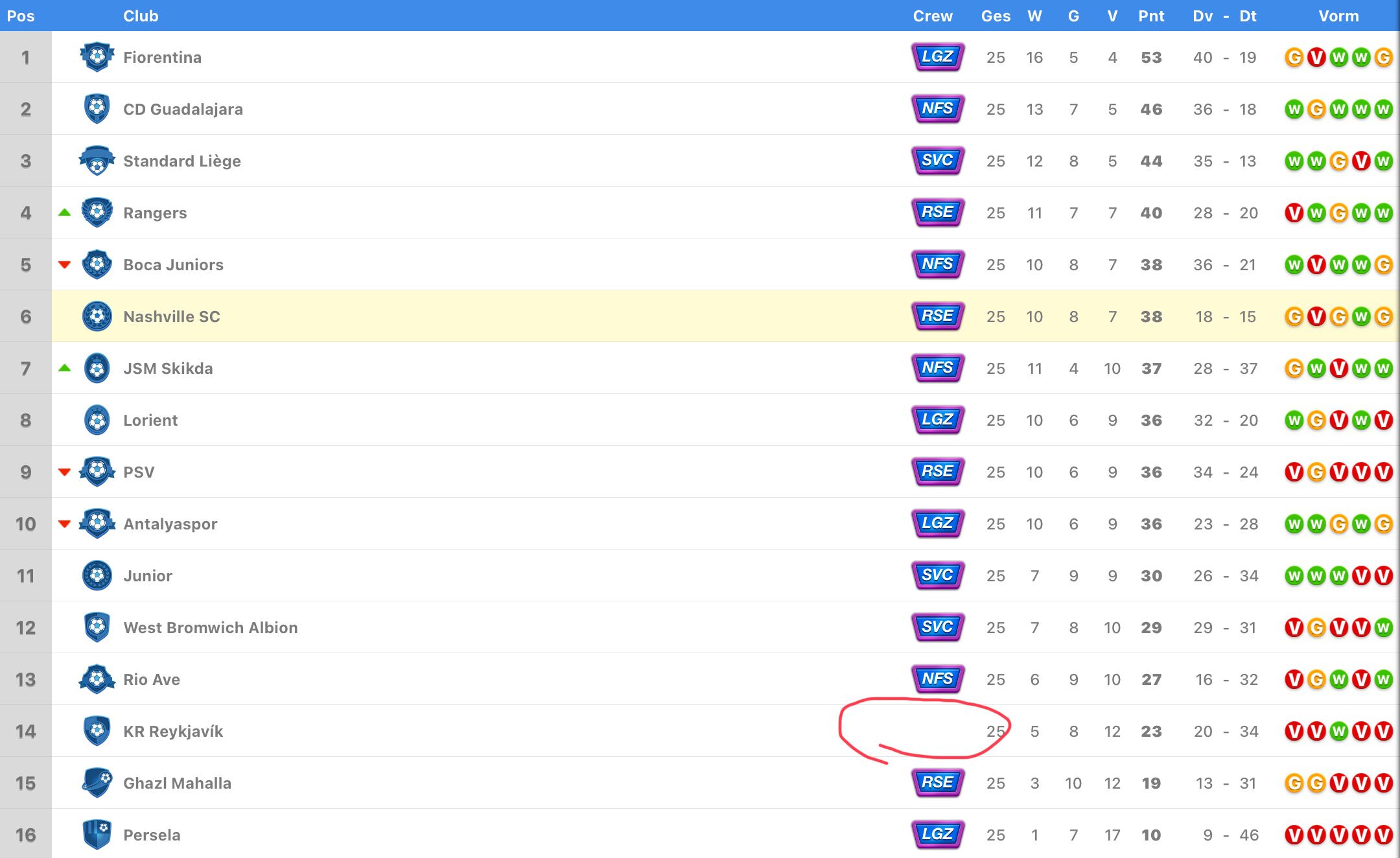Click Fiorentina's points value 53

point(1151,58)
